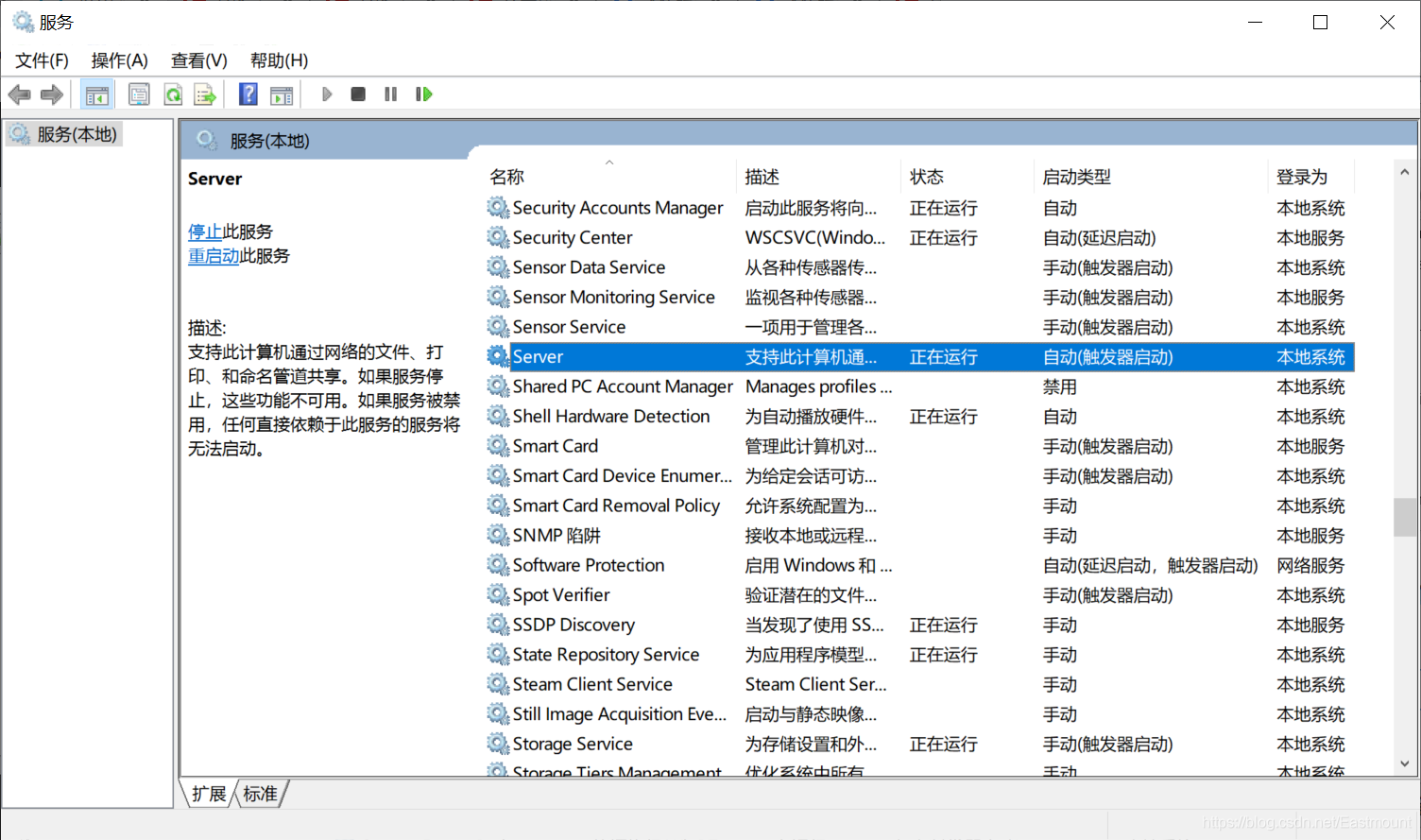1421x840 pixels.
Task: Open the Help question mark icon
Action: click(x=248, y=94)
